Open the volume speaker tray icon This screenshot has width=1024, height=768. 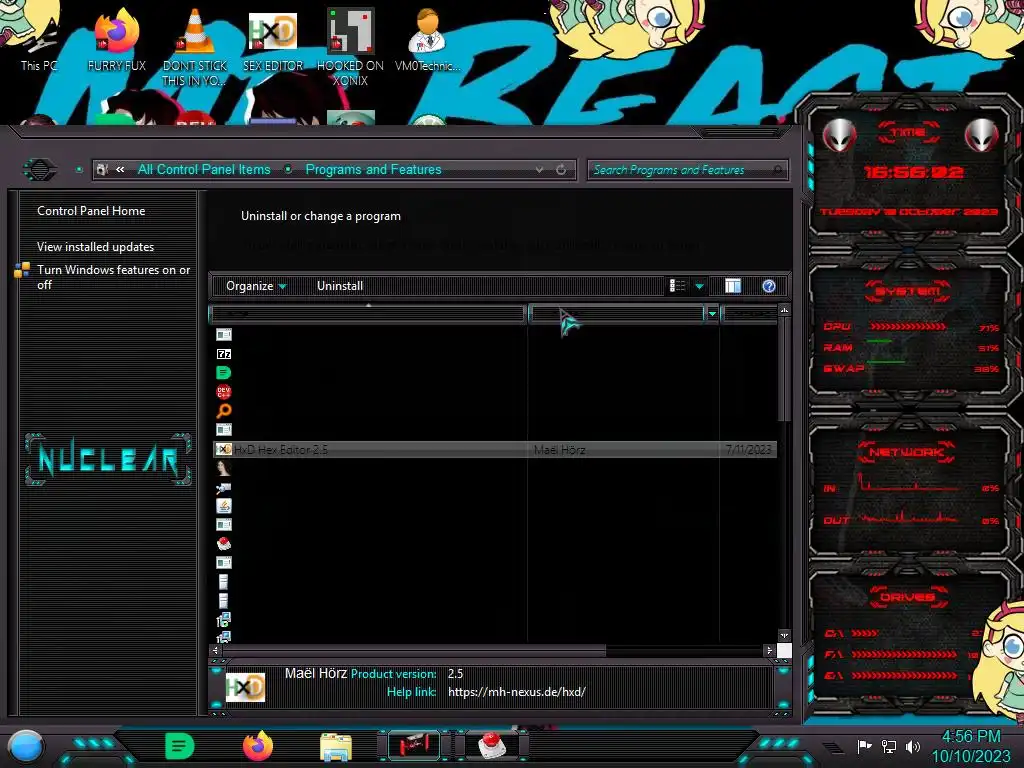[x=913, y=746]
